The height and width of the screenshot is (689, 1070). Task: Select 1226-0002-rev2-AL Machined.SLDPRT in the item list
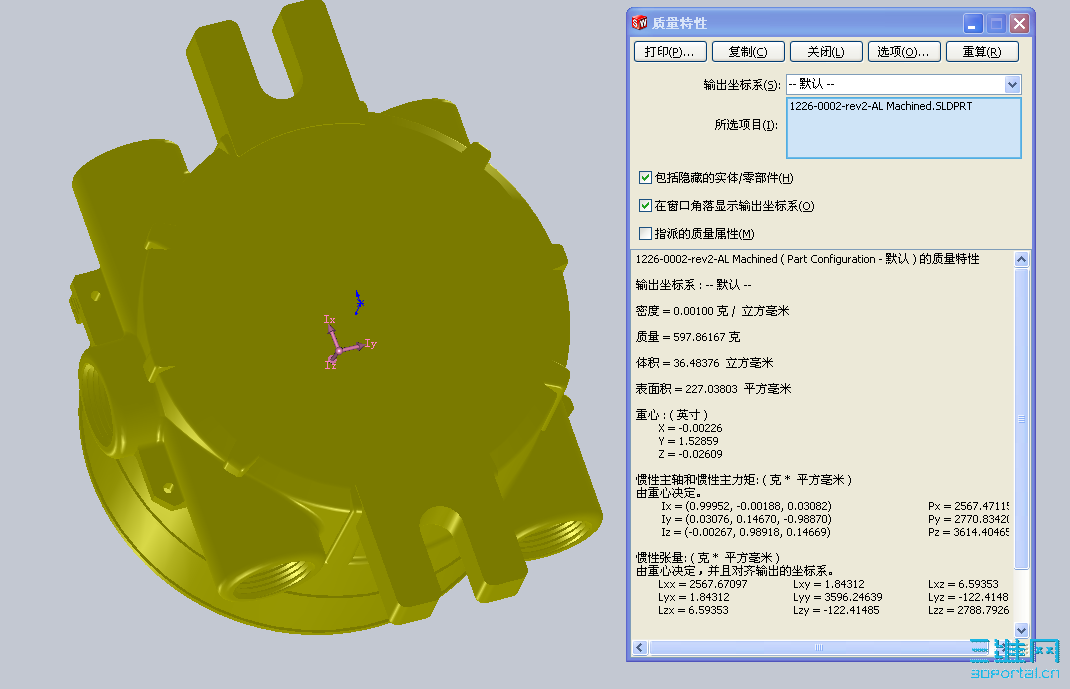880,104
